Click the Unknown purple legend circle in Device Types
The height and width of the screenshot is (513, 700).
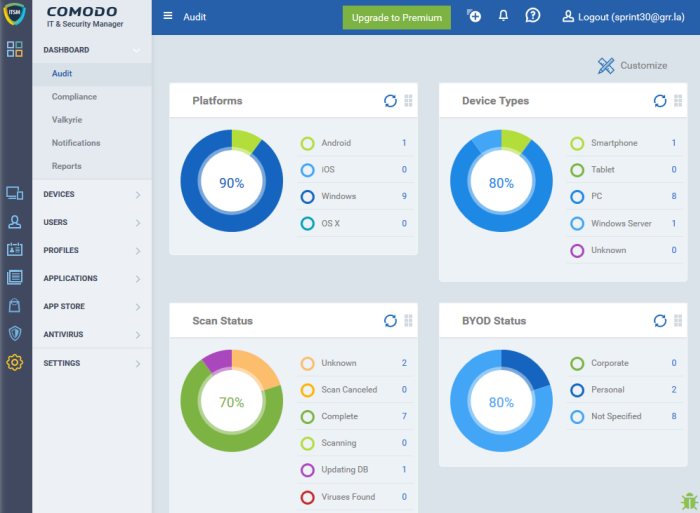577,250
